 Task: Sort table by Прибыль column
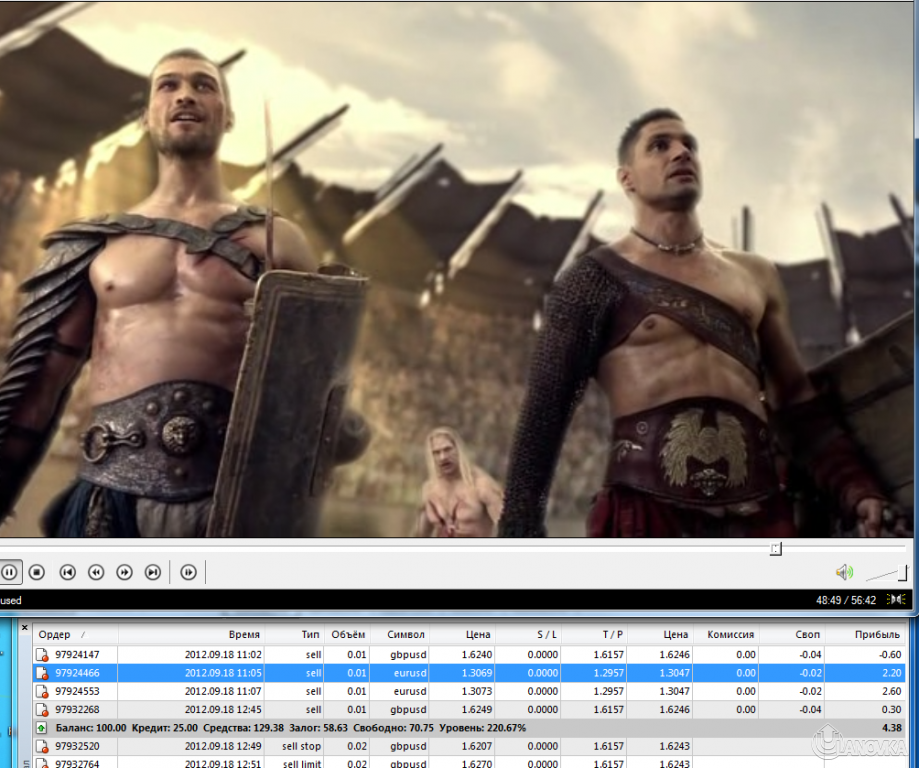(x=877, y=634)
